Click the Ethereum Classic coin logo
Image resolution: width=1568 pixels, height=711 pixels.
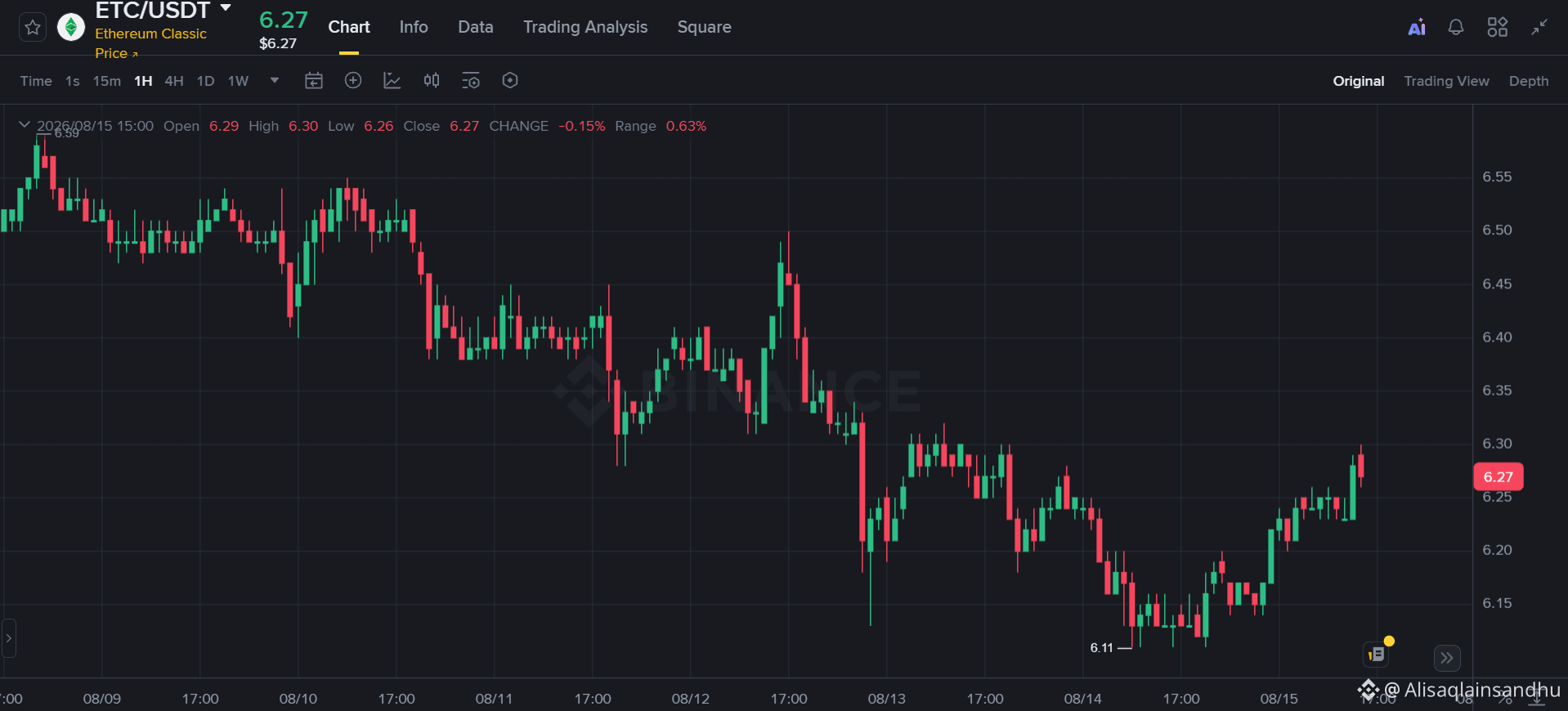click(x=71, y=27)
